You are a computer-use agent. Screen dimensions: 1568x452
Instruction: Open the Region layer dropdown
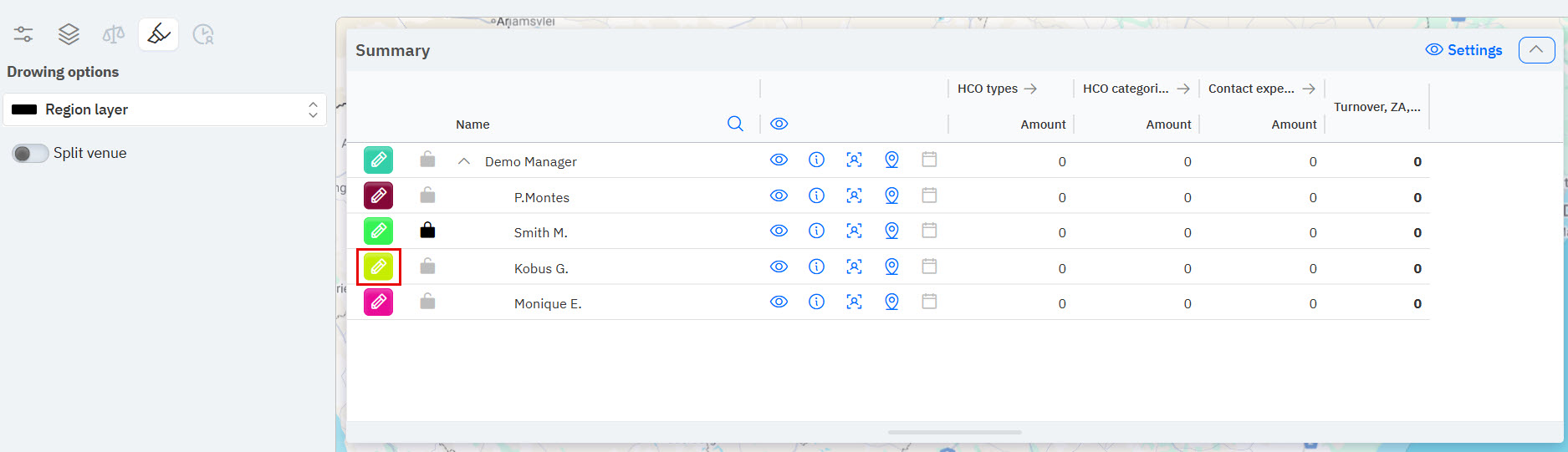pos(165,109)
